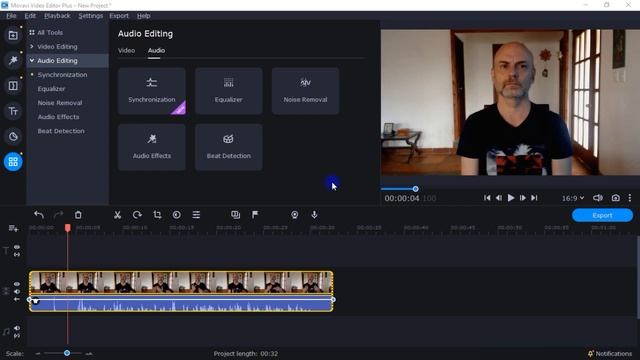Open the Transitions sidebar icon
The height and width of the screenshot is (360, 640).
click(x=13, y=86)
